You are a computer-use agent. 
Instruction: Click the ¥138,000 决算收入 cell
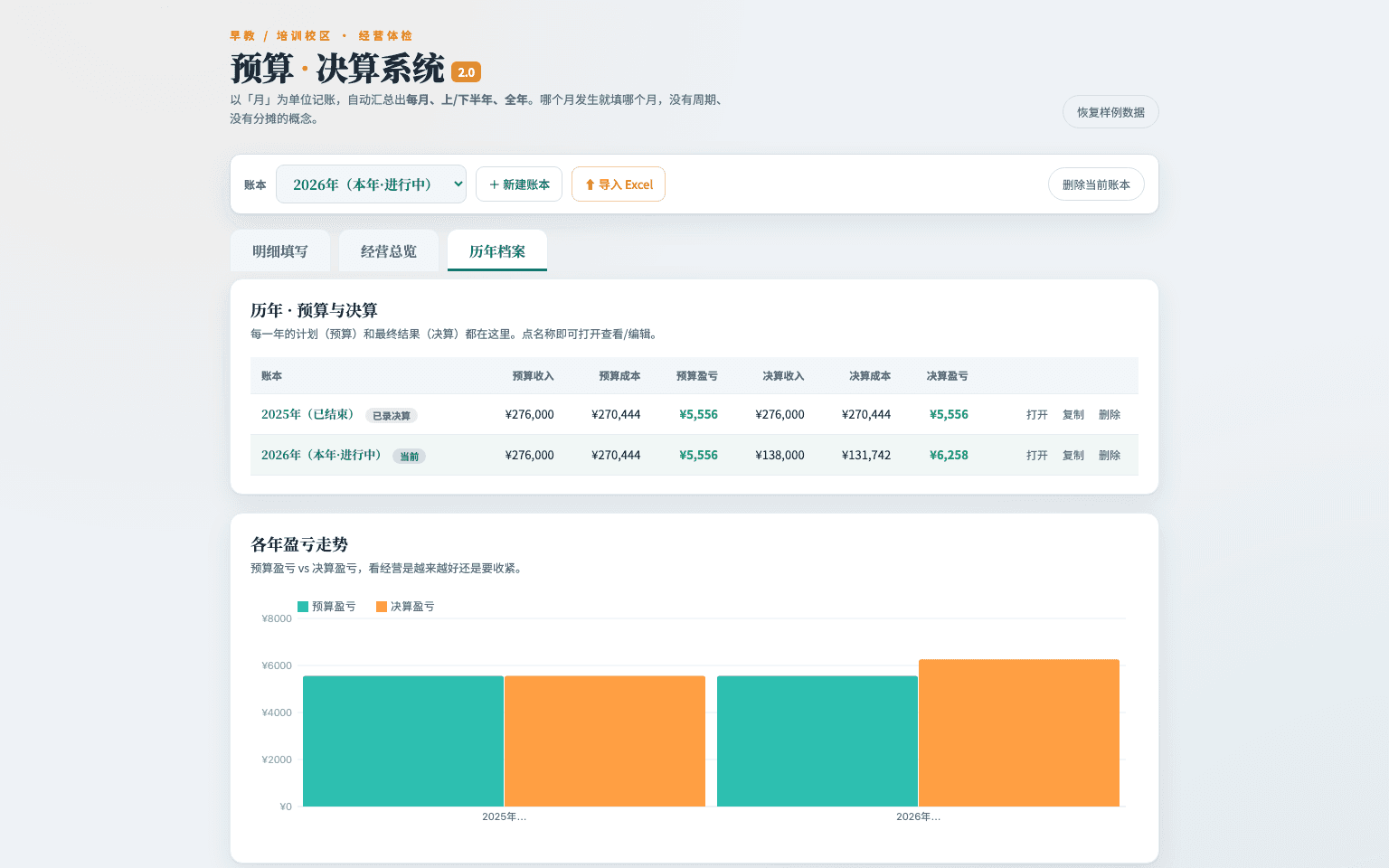(780, 456)
